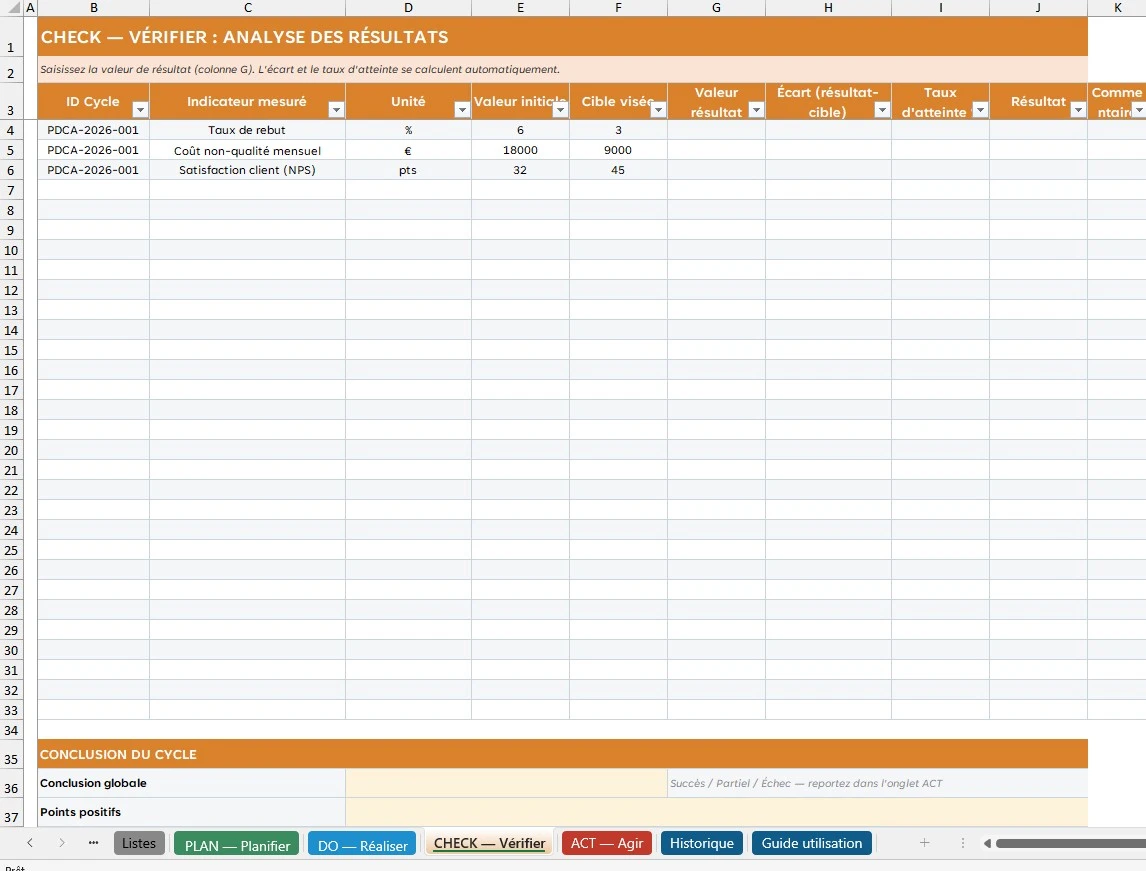Show hidden sheet tabs via ellipsis
The height and width of the screenshot is (871, 1146).
[x=94, y=843]
